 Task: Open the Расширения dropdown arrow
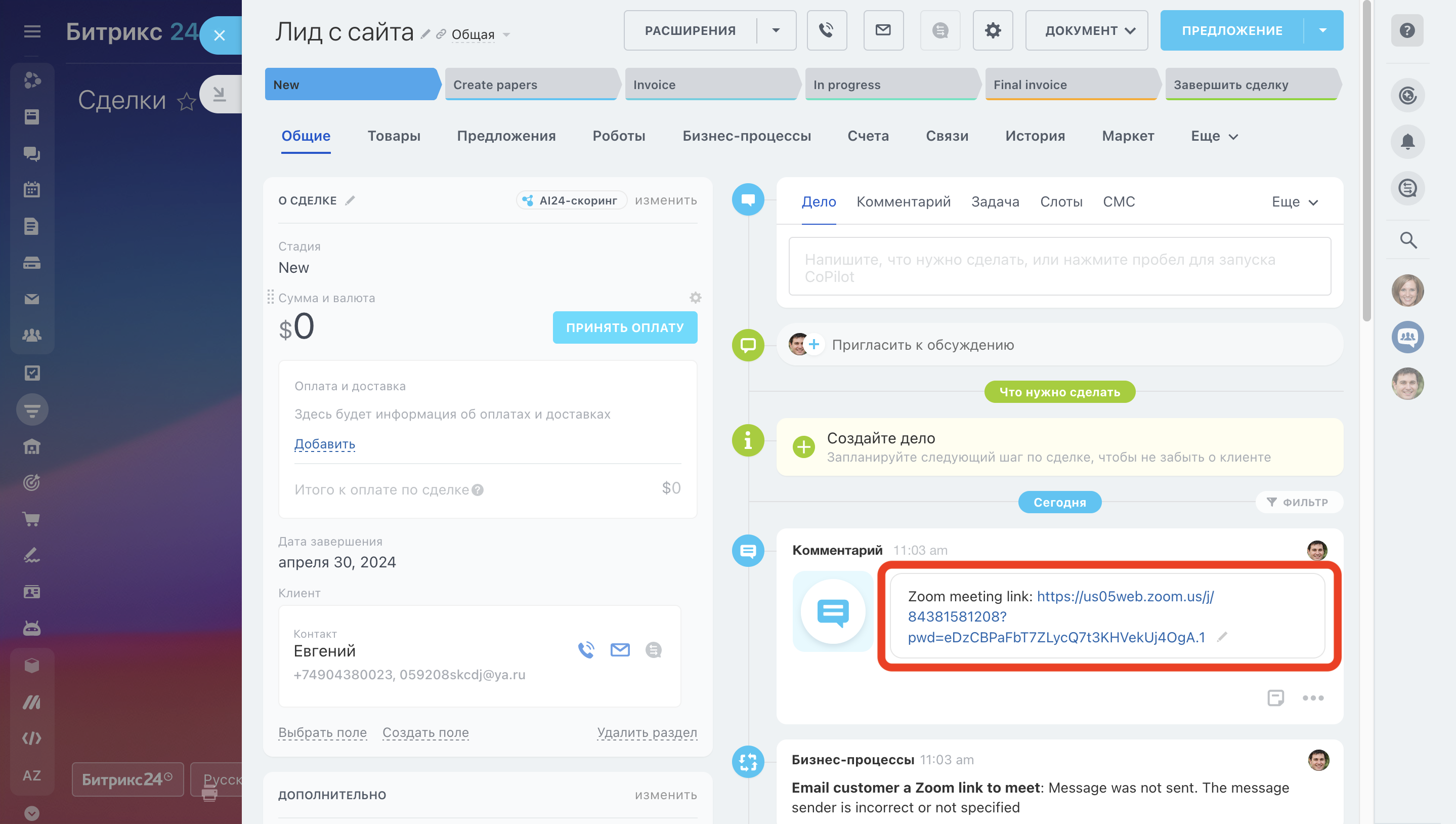776,30
